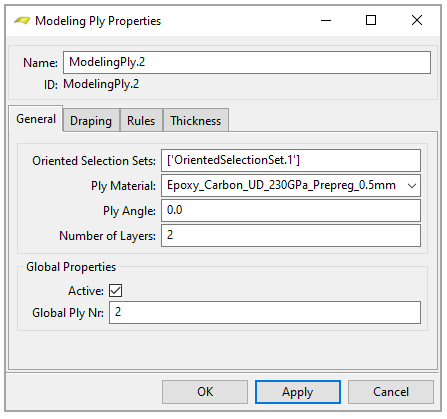Click the ID text ModelingPly.2
Screen dimensions: 447x419
click(x=101, y=84)
